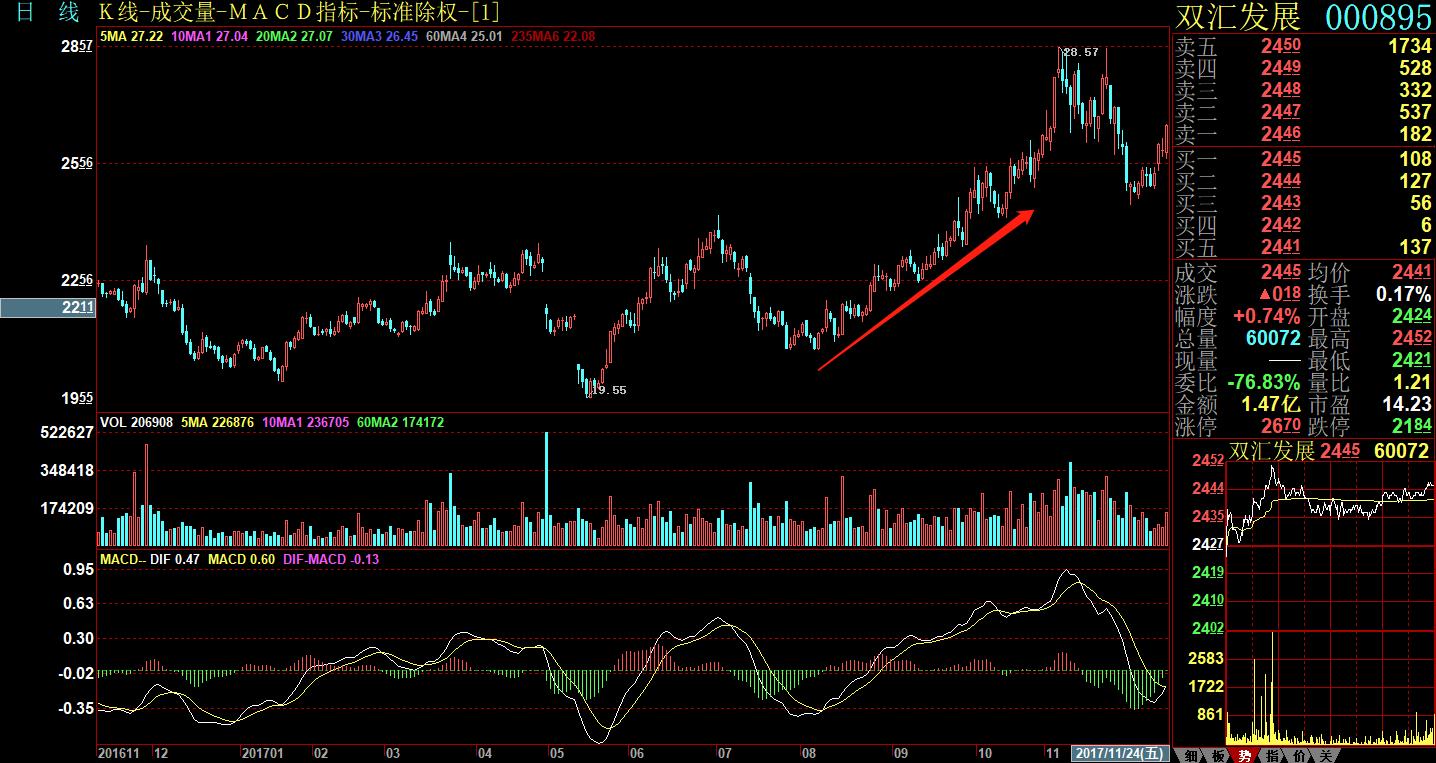This screenshot has width=1436, height=763.
Task: Select the 买四 bid row
Action: click(x=1304, y=225)
